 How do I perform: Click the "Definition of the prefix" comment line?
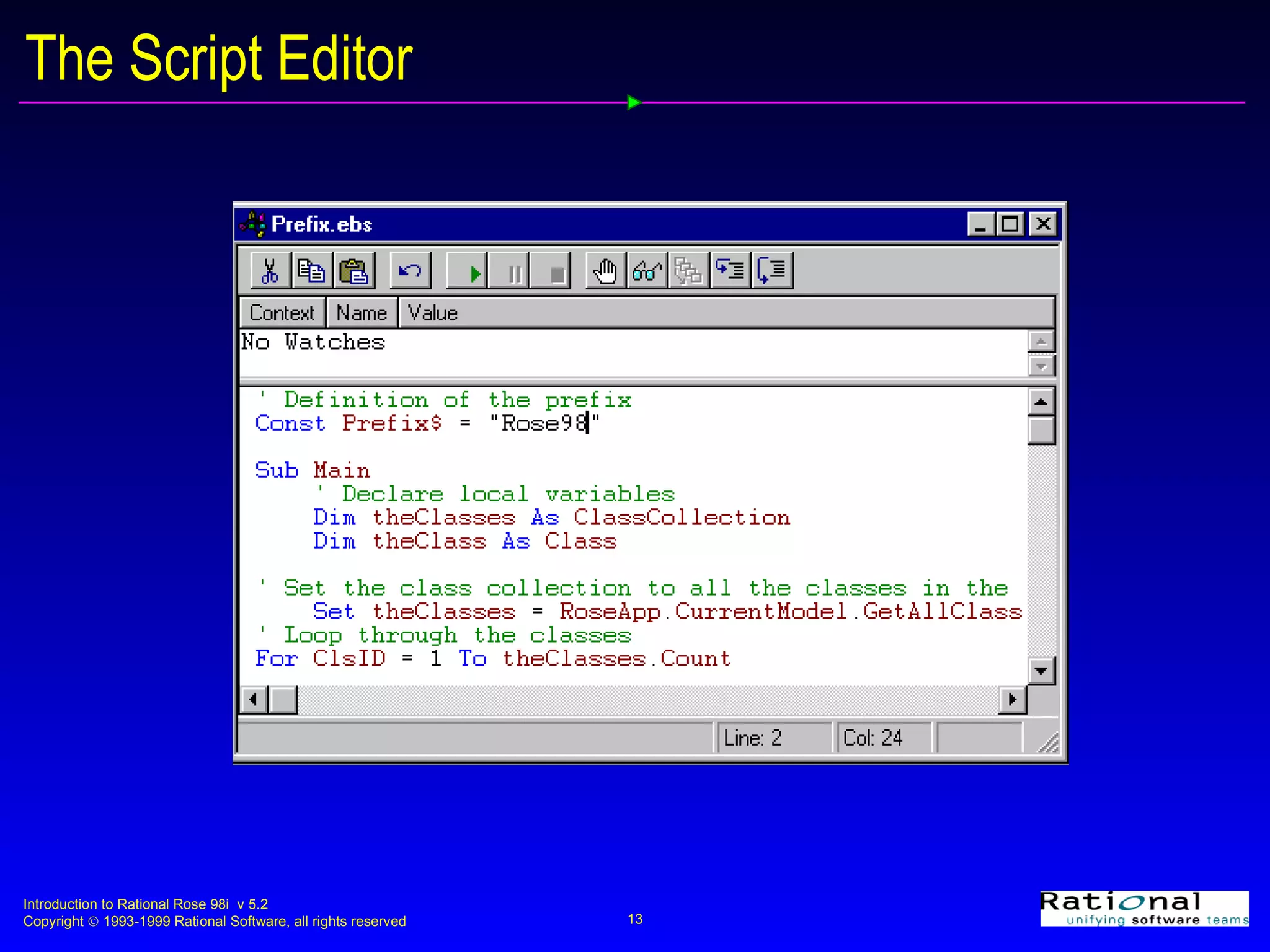coord(444,400)
